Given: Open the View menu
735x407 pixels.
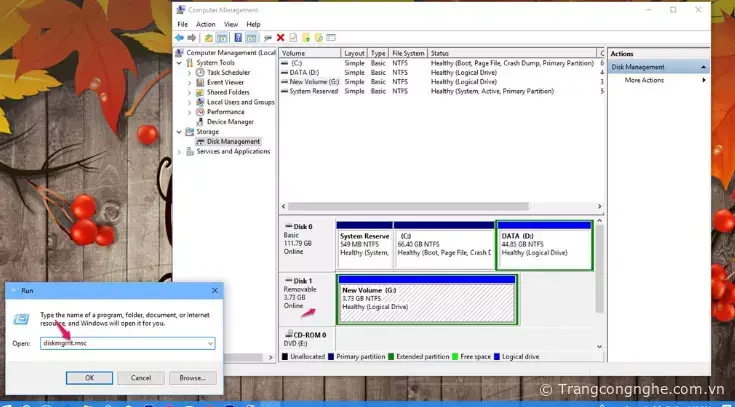Looking at the screenshot, I should coord(231,24).
